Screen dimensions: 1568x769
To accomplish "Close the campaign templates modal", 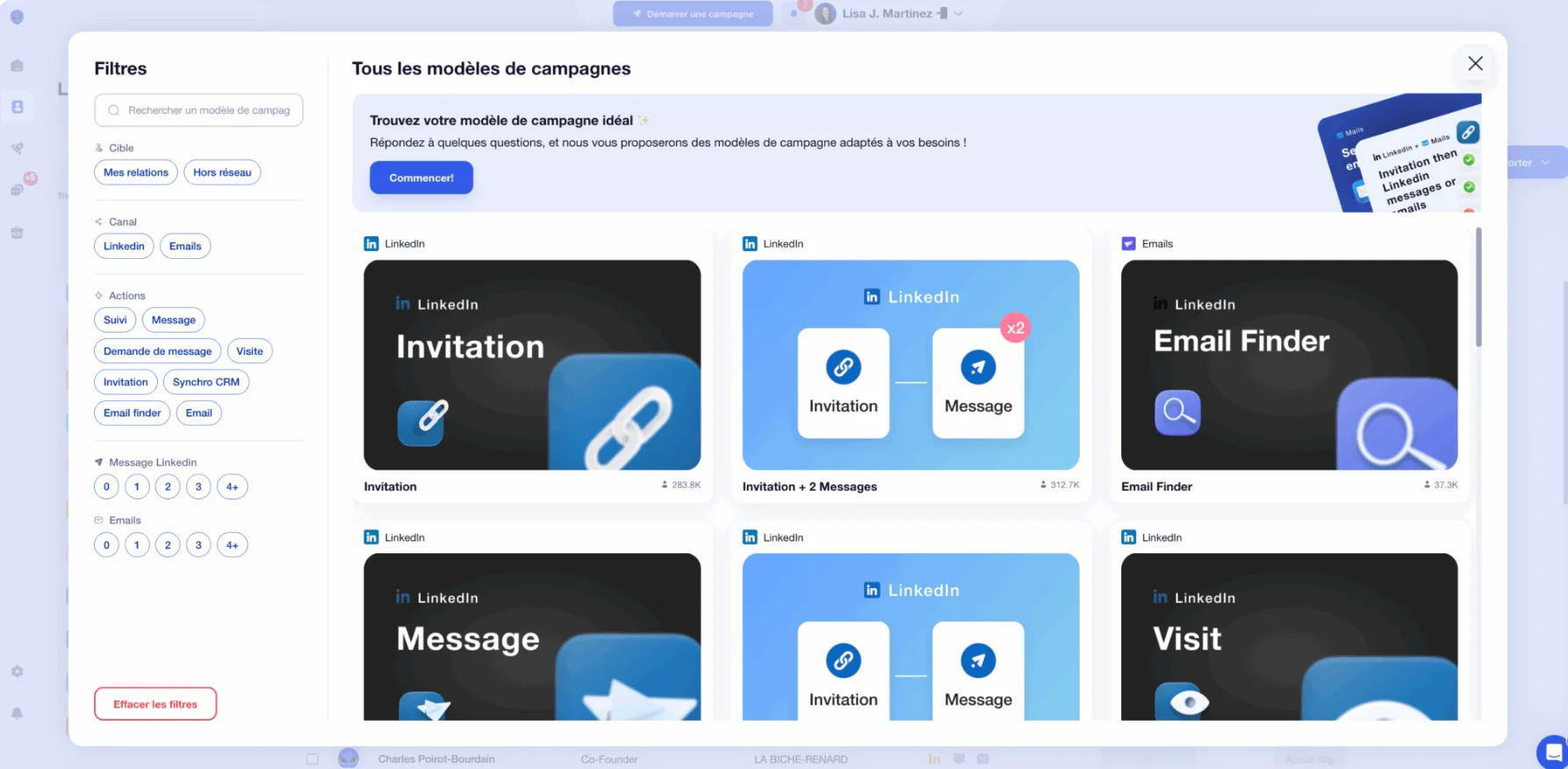I will (x=1475, y=63).
